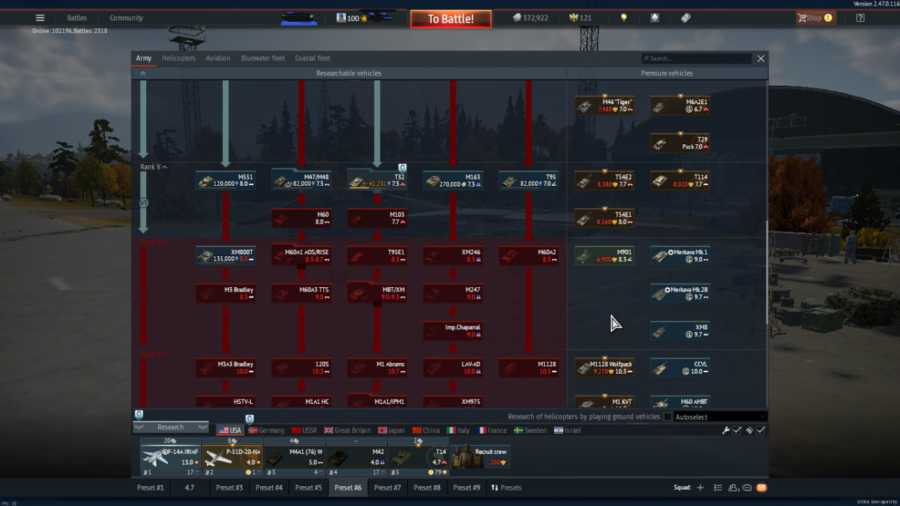Image resolution: width=900 pixels, height=506 pixels.
Task: Open the Presets list menu
Action: (506, 488)
